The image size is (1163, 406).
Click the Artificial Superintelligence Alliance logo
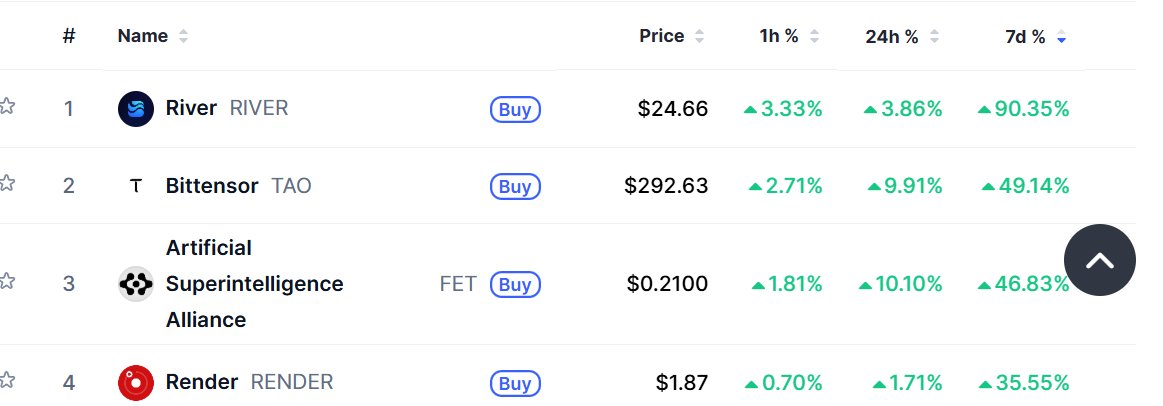135,284
